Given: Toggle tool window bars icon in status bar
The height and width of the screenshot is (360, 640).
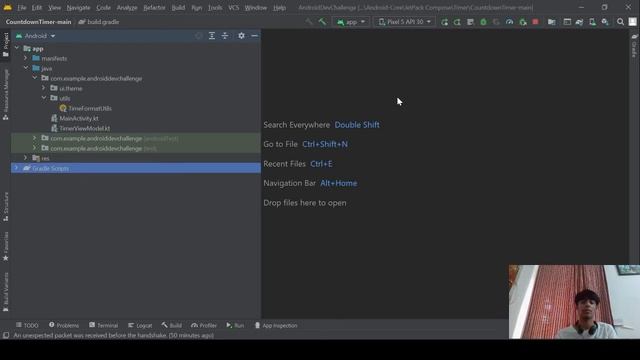Looking at the screenshot, I should point(6,336).
